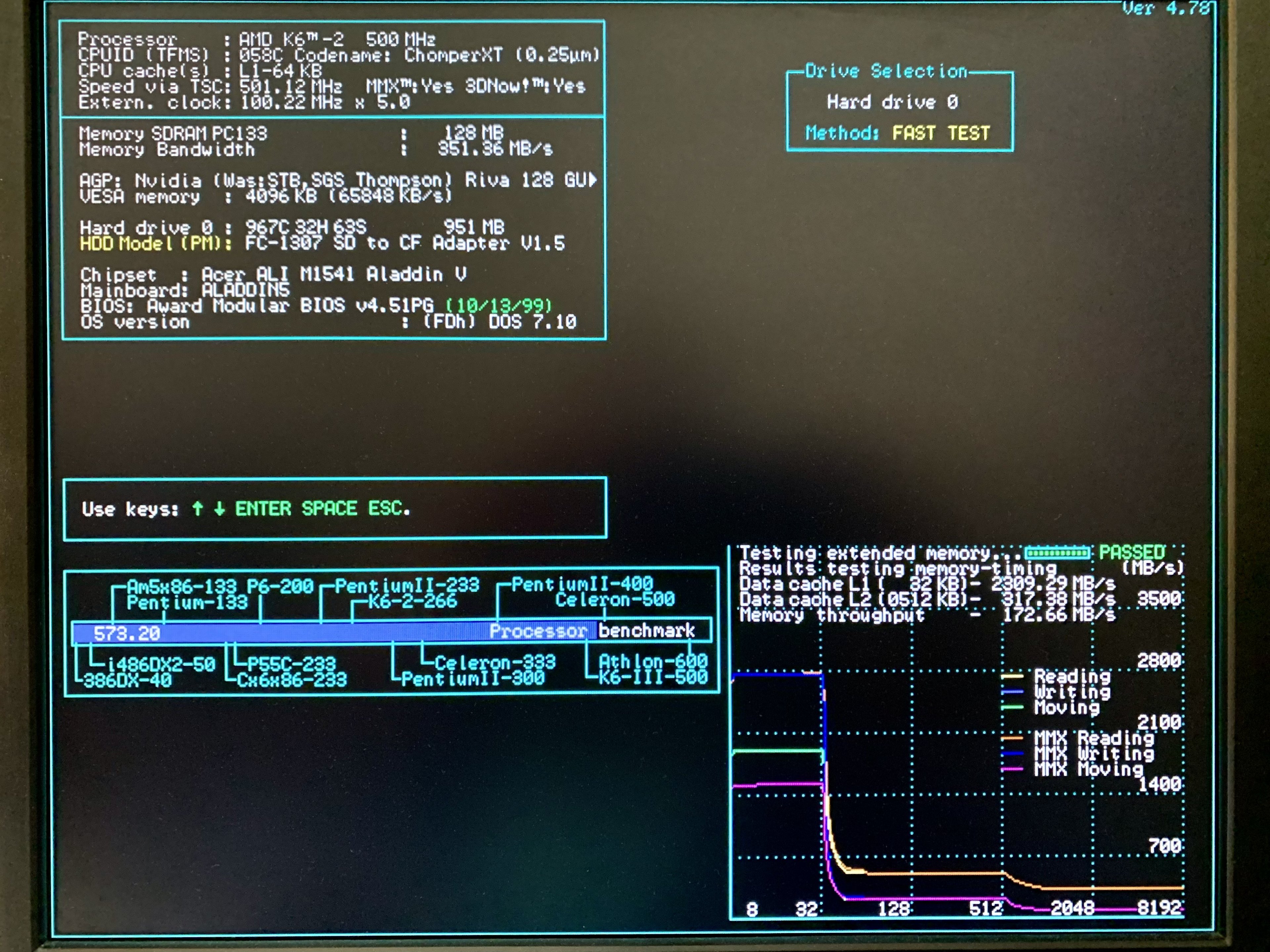Click the memory test progress bar
The image size is (1270, 952).
(1057, 553)
